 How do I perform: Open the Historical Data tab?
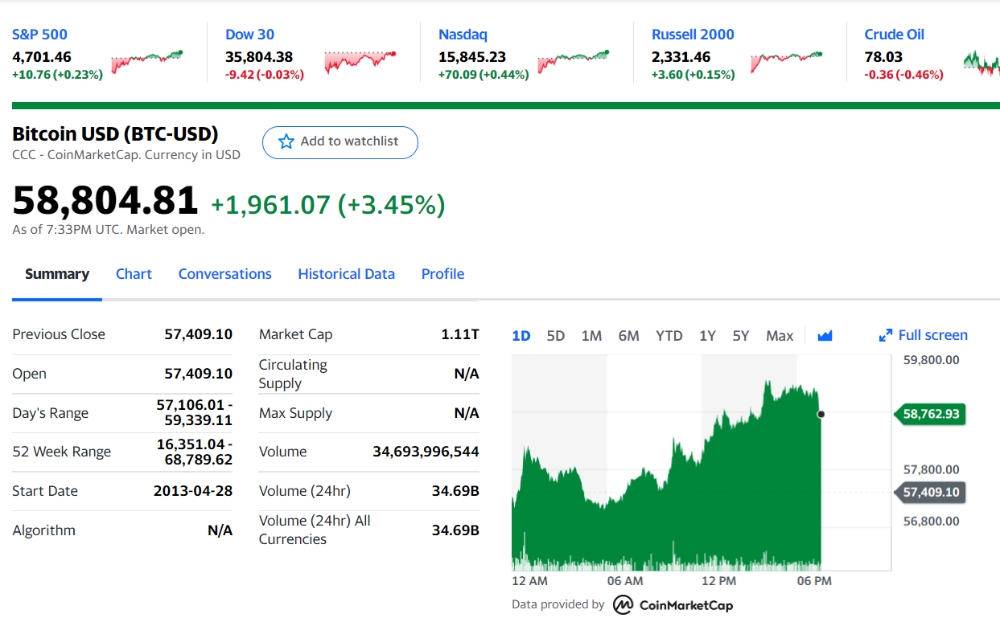(346, 274)
